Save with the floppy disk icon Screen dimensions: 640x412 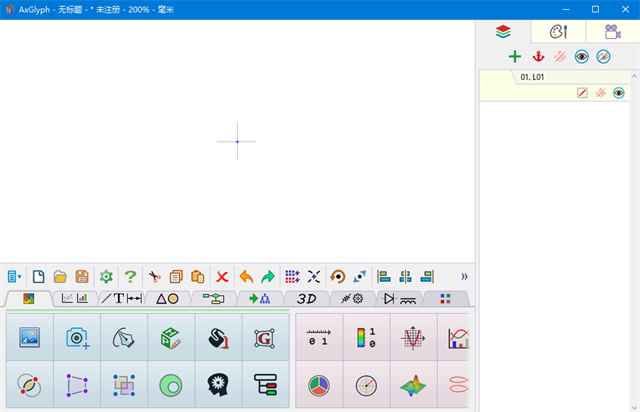point(82,276)
